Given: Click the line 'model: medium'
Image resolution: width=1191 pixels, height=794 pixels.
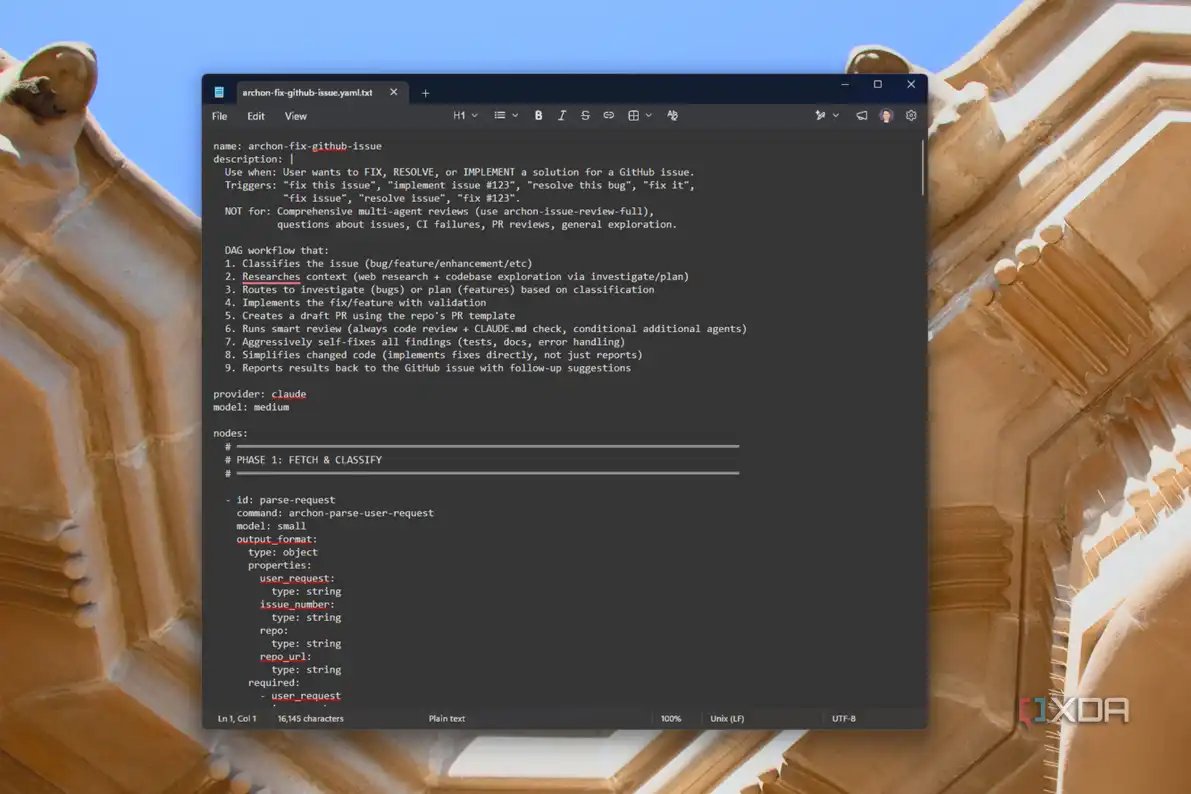Looking at the screenshot, I should [x=251, y=407].
